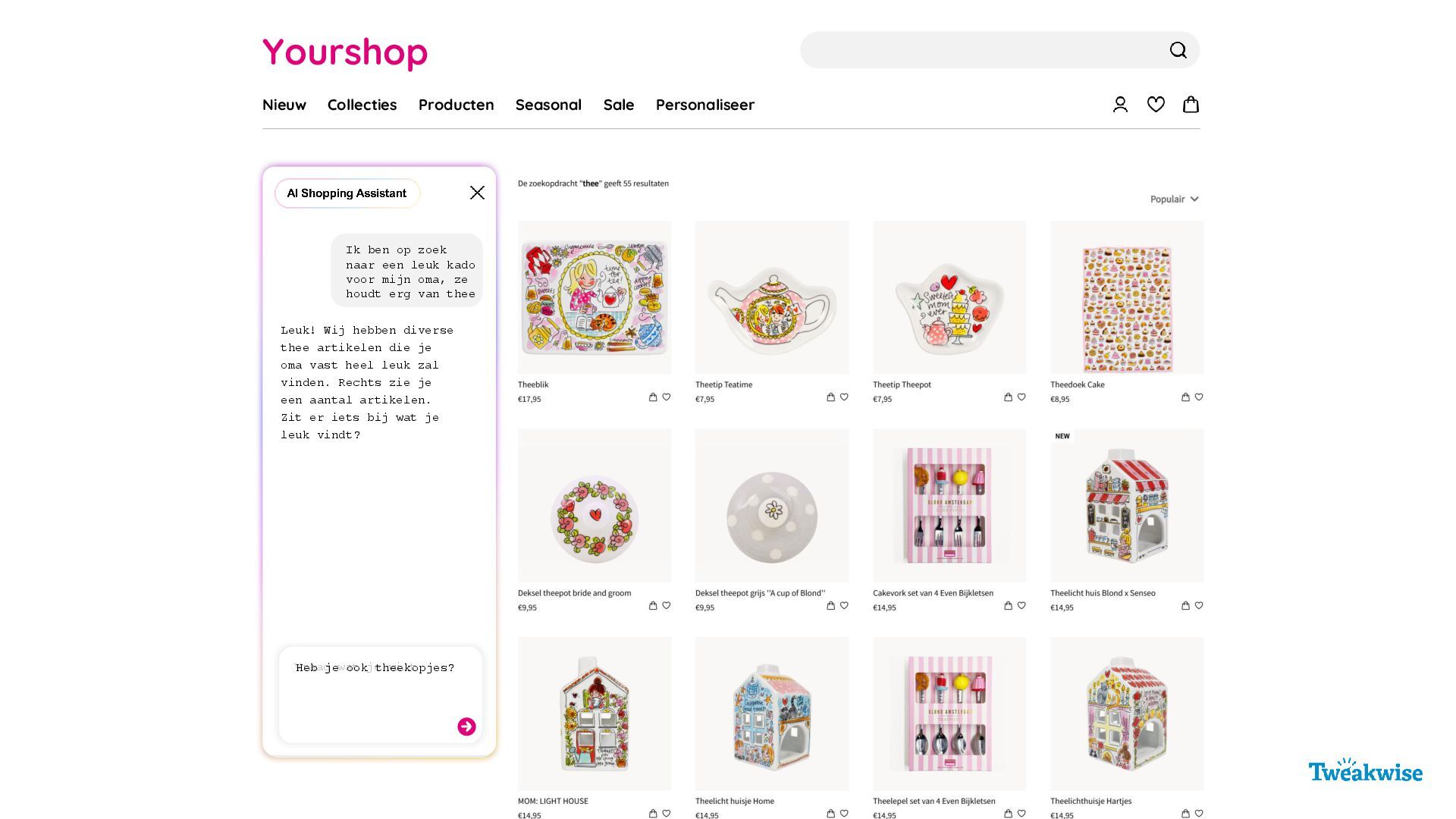Click the Yourshop logo
The width and height of the screenshot is (1456, 819).
pos(345,52)
